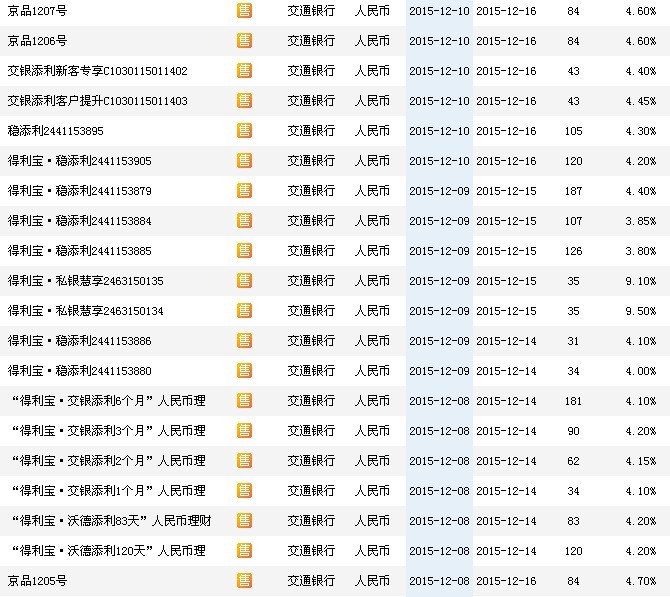Click the 售 icon beside 稳添利2441153886

pos(244,341)
